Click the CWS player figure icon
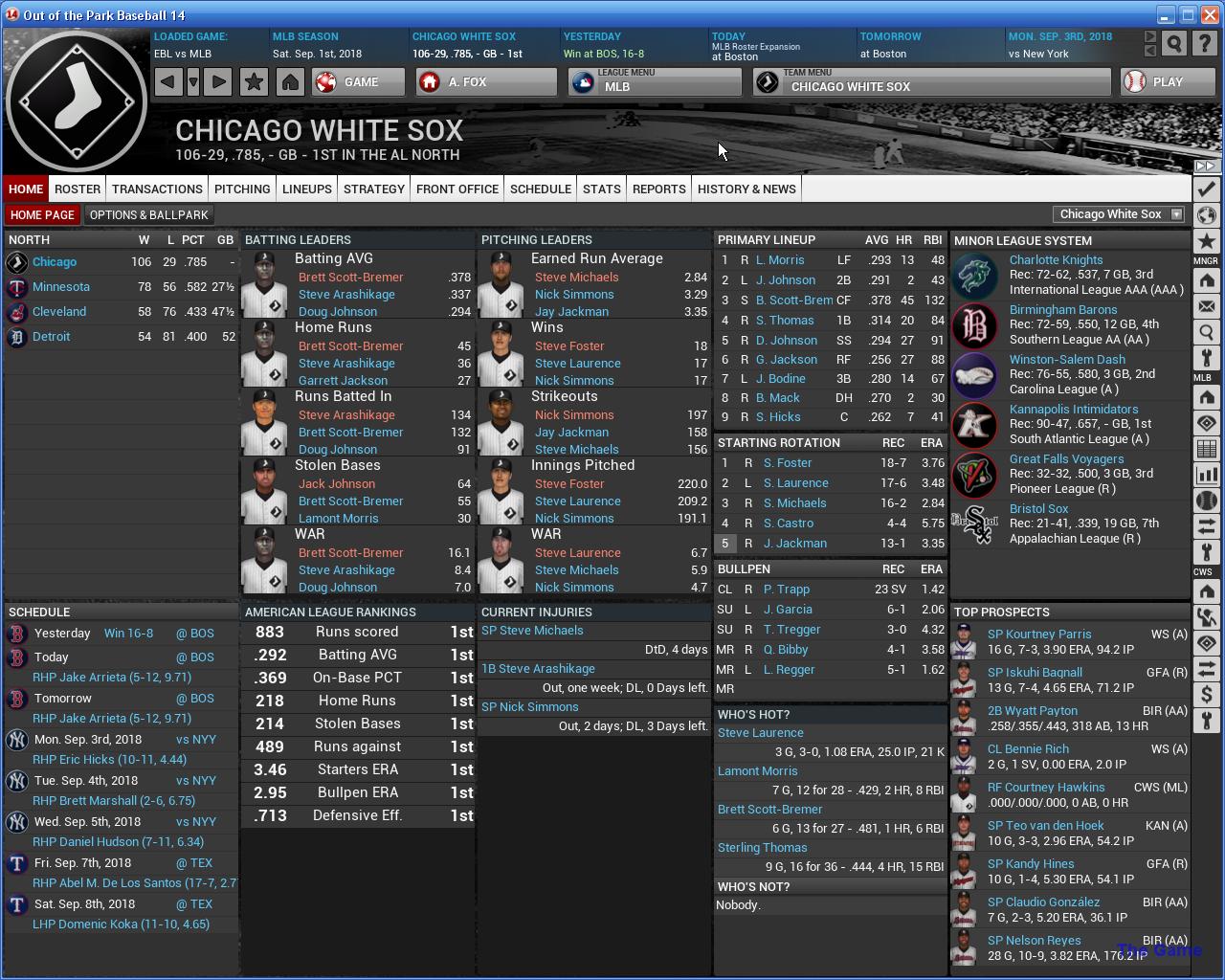 tap(1206, 617)
